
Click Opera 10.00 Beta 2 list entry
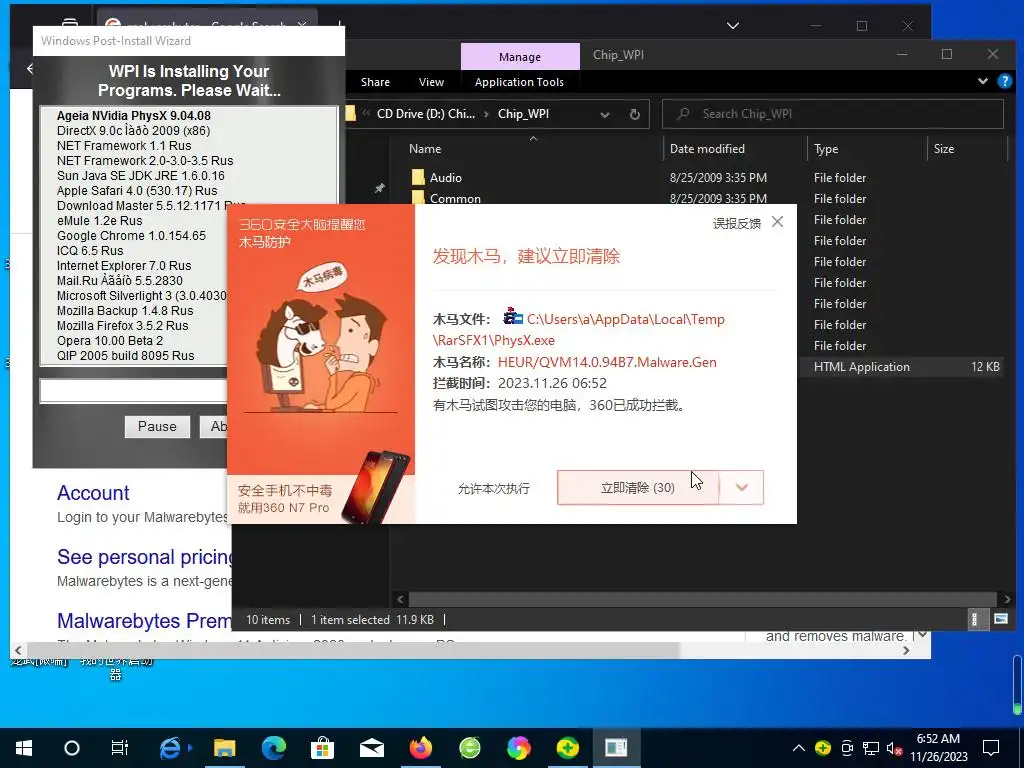pyautogui.click(x=110, y=341)
